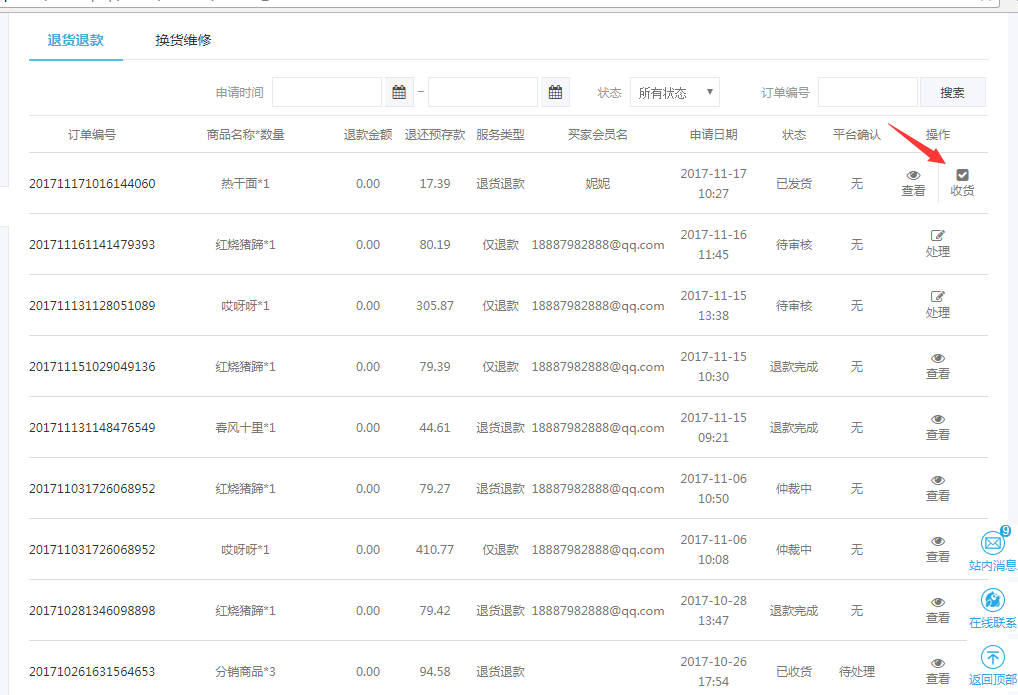Focus the 订单编号 input field
This screenshot has height=695, width=1018.
867,93
